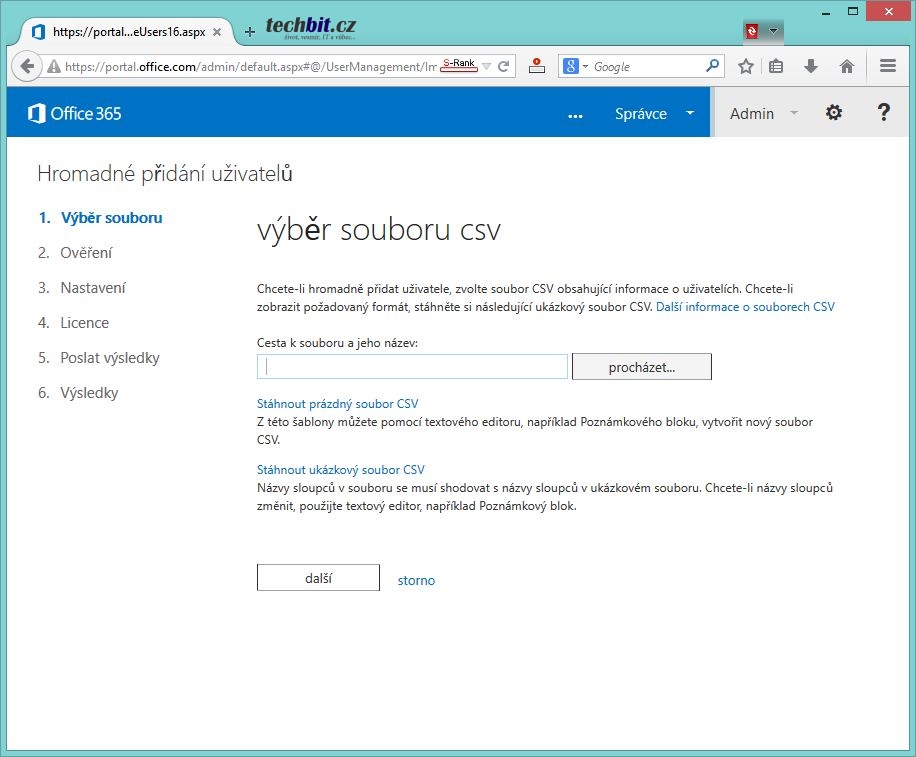Click the procházet... browse button
This screenshot has height=757, width=916.
(x=641, y=367)
